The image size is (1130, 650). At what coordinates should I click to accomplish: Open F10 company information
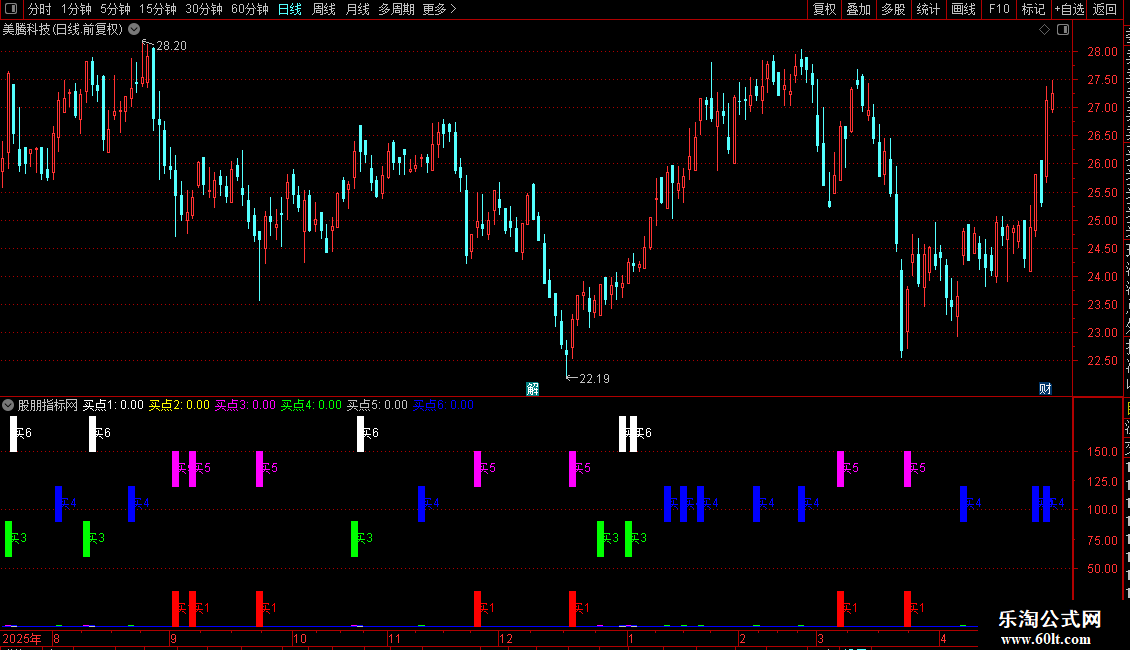click(999, 9)
